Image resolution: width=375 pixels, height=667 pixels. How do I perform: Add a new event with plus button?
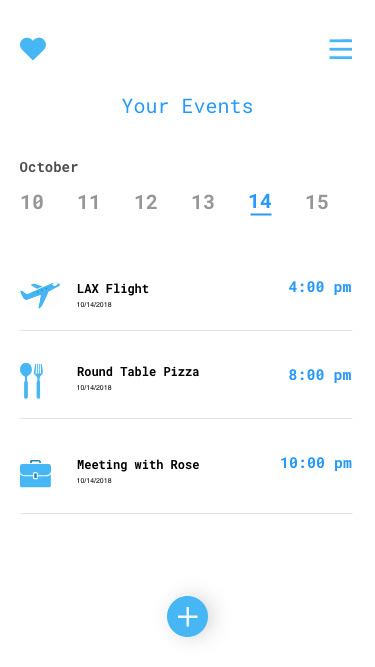coord(188,616)
